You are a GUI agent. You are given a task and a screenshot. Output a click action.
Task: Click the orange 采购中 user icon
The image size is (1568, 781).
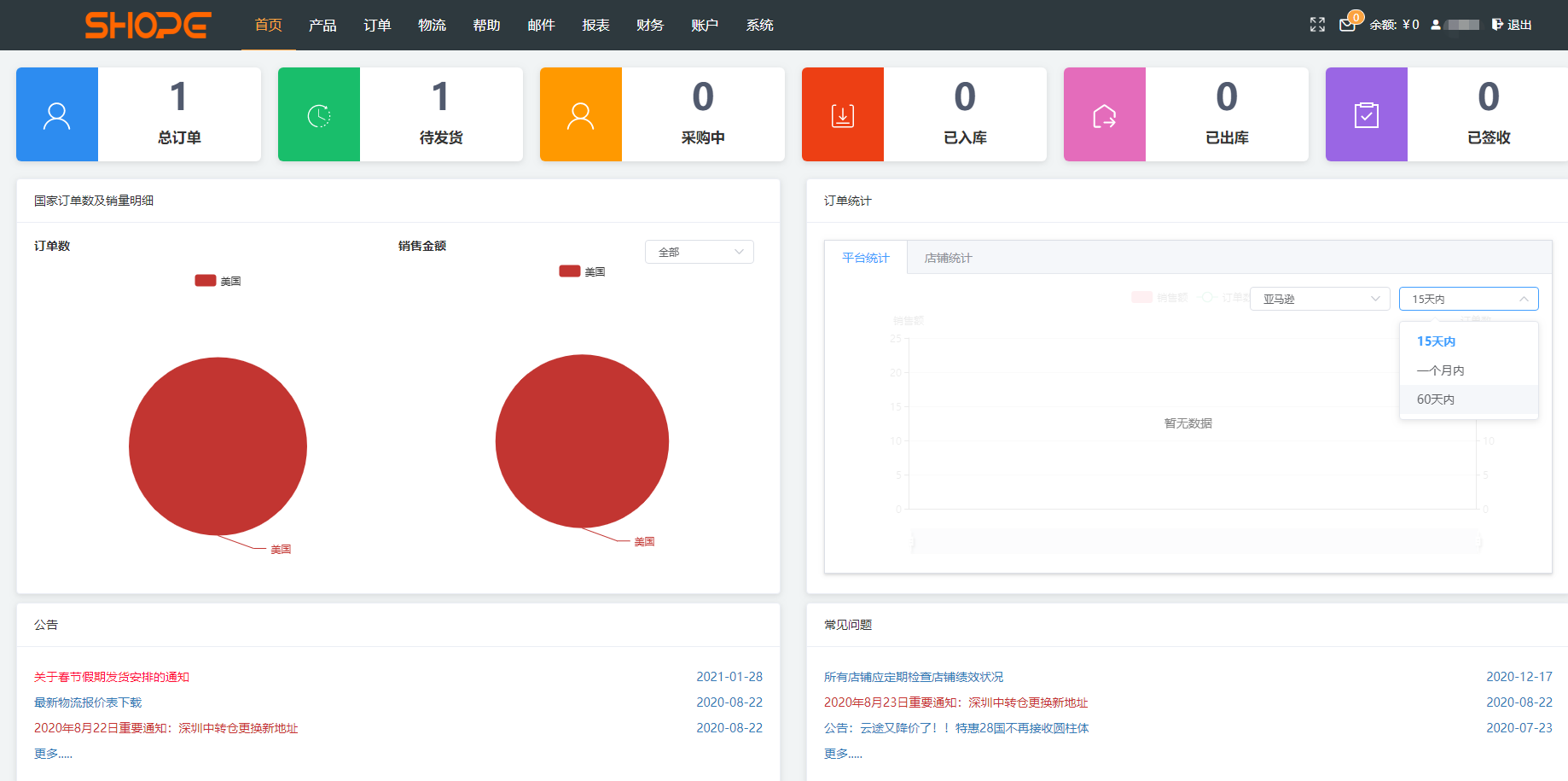point(581,114)
